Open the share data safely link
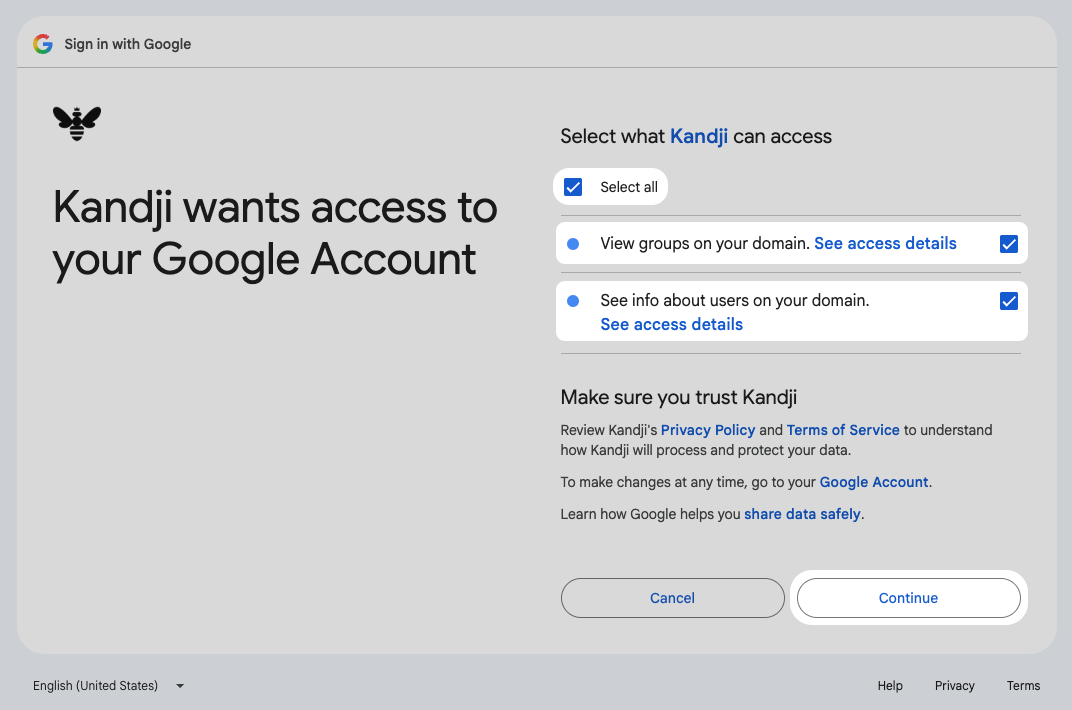 (802, 514)
